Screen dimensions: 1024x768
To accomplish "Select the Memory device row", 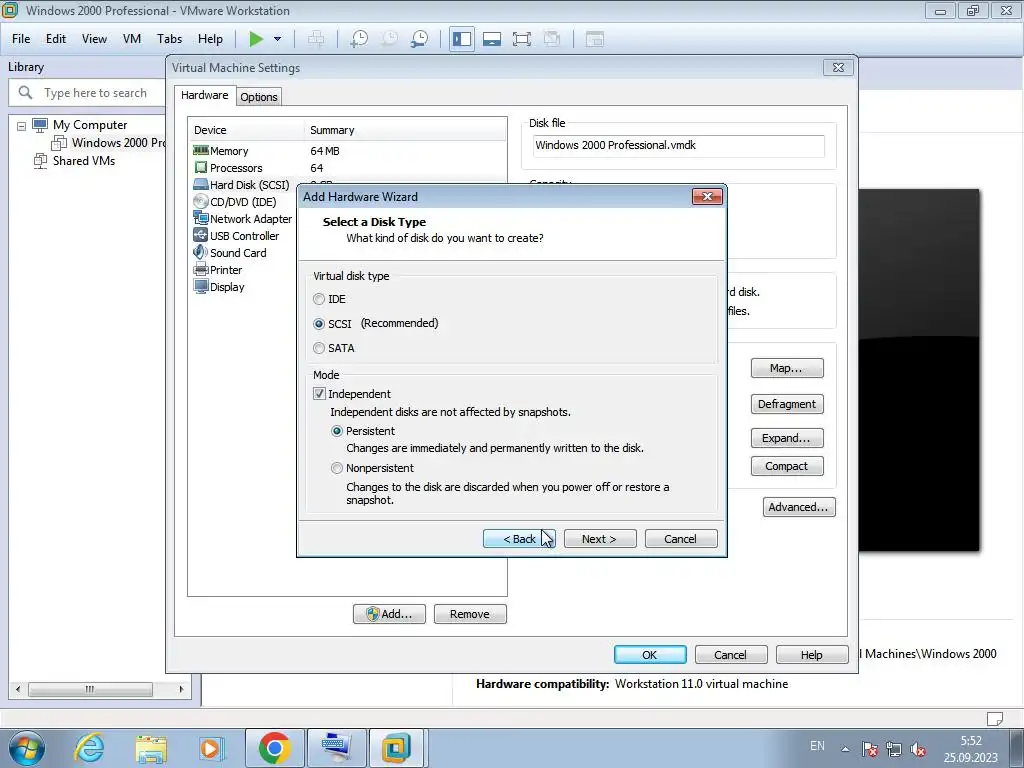I will click(x=347, y=151).
